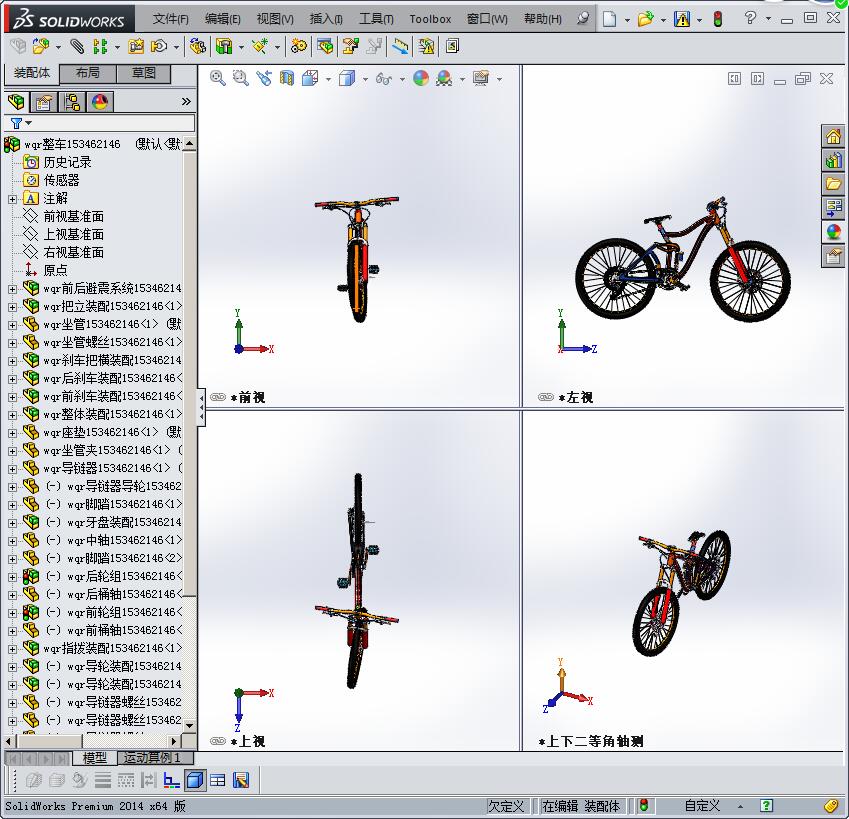Expand the wqr指拨装配153462146 tree node
Image resolution: width=849 pixels, height=819 pixels.
pyautogui.click(x=12, y=649)
